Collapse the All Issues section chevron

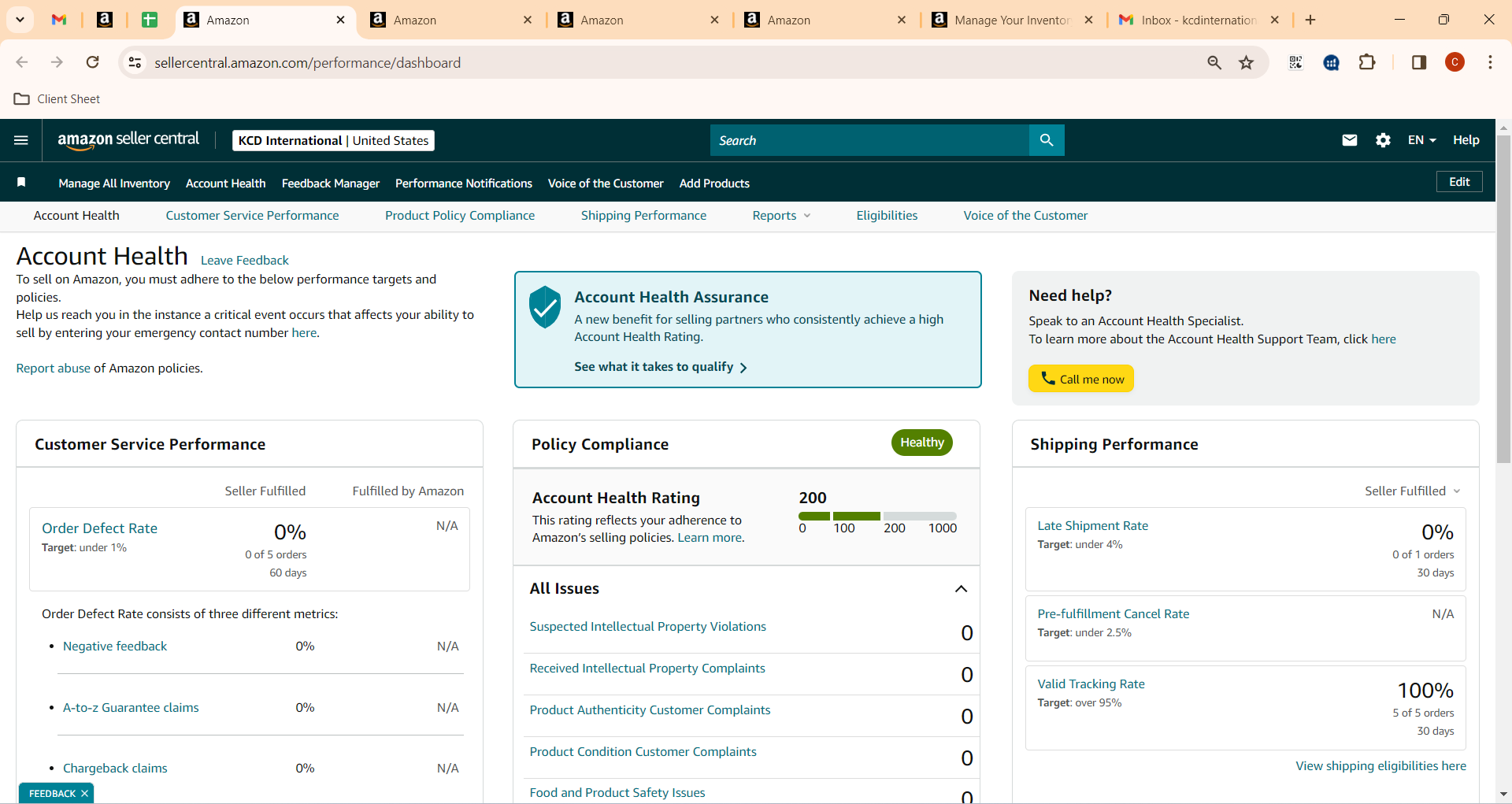961,589
